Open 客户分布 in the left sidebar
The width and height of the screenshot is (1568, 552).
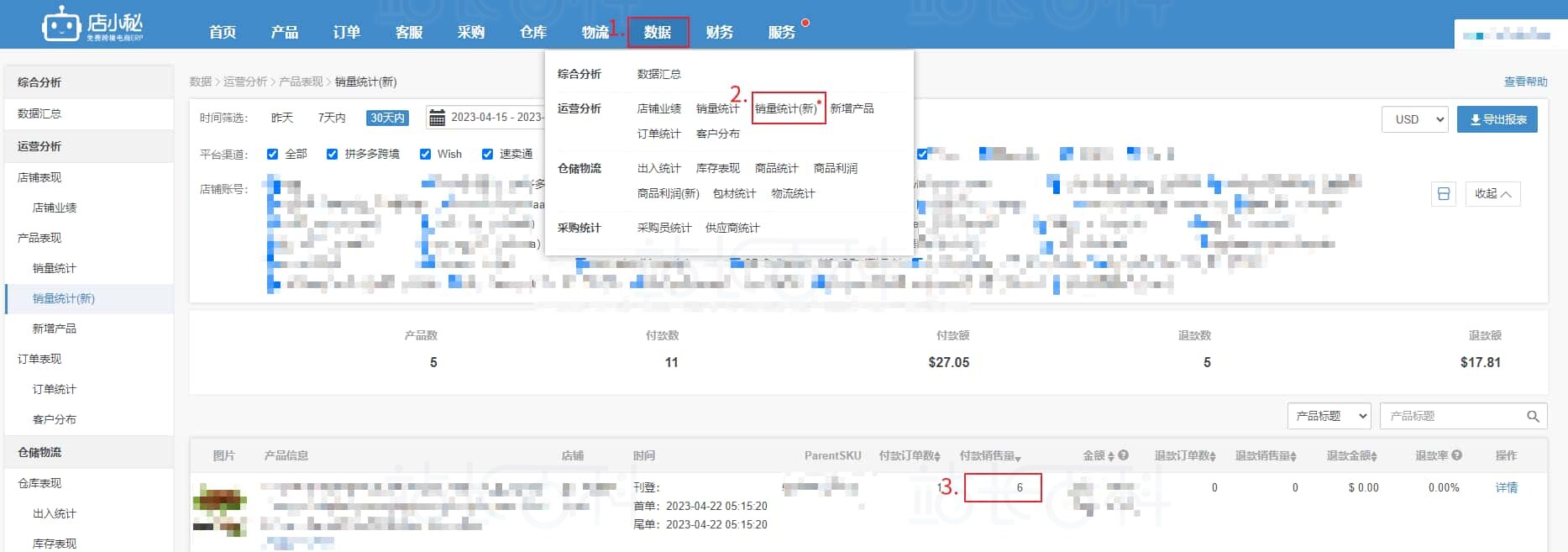(55, 419)
